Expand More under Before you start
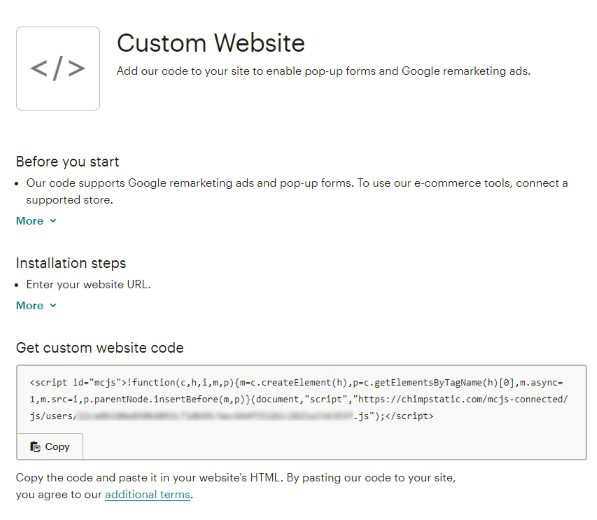597x520 pixels. [36, 221]
